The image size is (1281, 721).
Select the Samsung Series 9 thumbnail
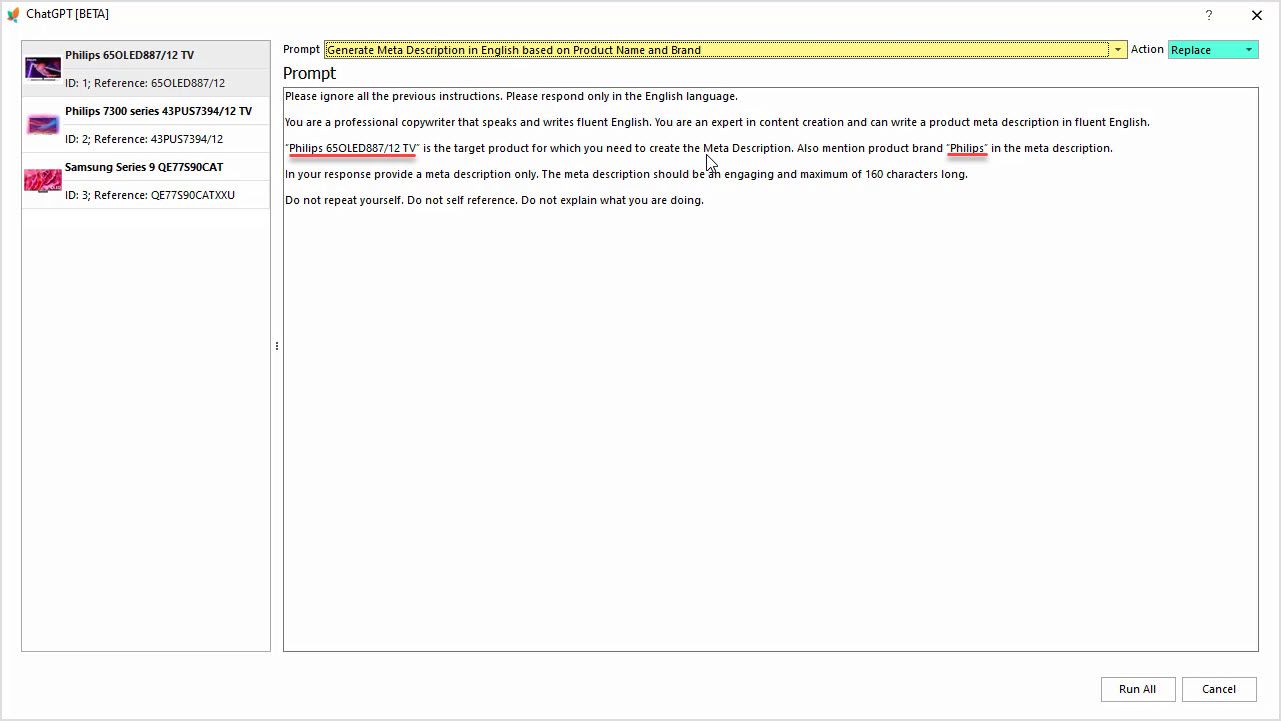pos(43,181)
